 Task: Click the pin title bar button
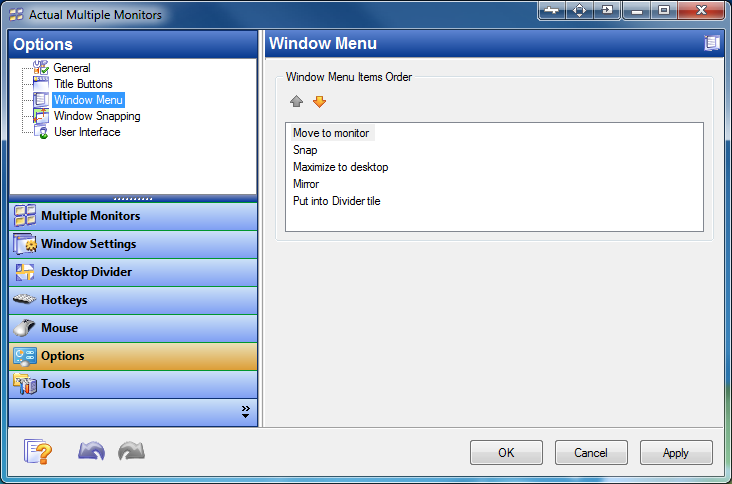552,10
